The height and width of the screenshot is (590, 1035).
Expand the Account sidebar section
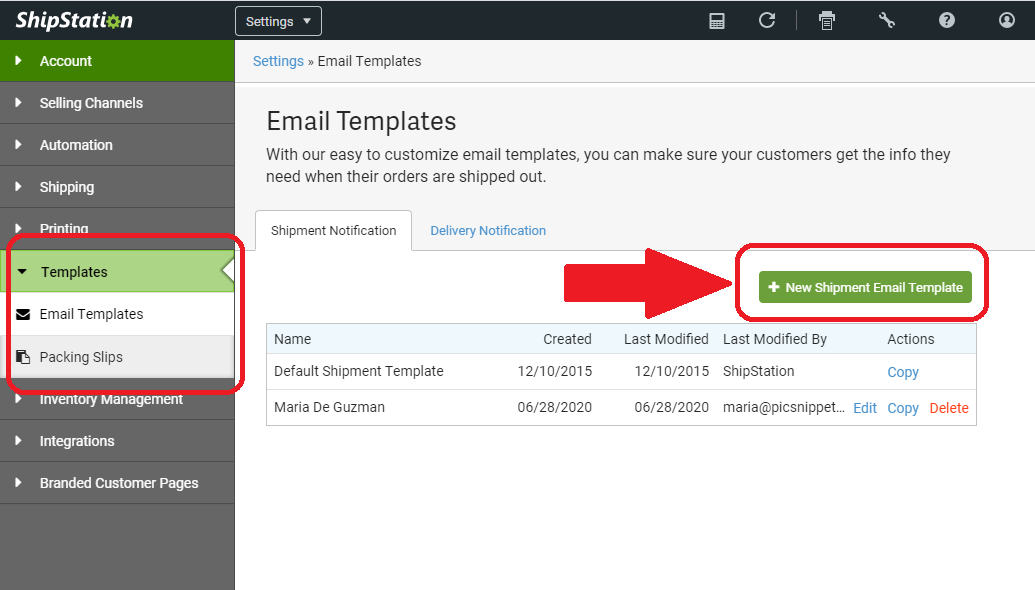click(x=117, y=61)
